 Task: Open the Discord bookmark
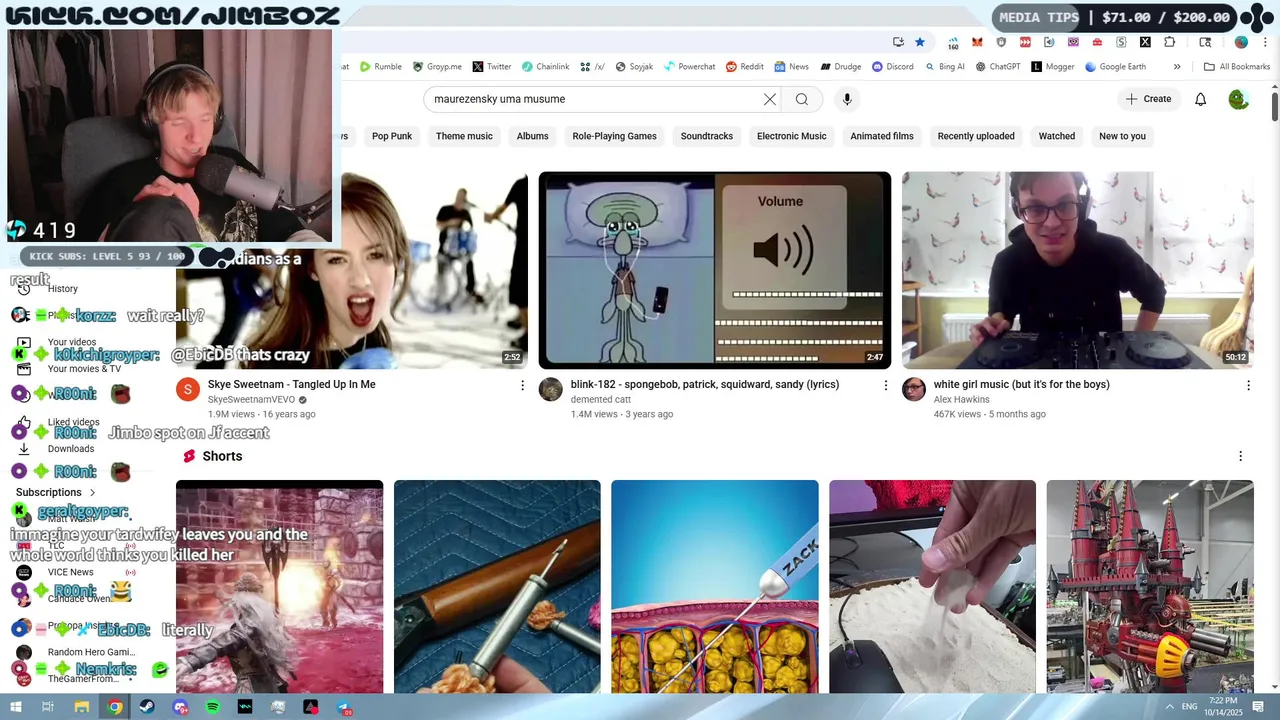point(893,67)
